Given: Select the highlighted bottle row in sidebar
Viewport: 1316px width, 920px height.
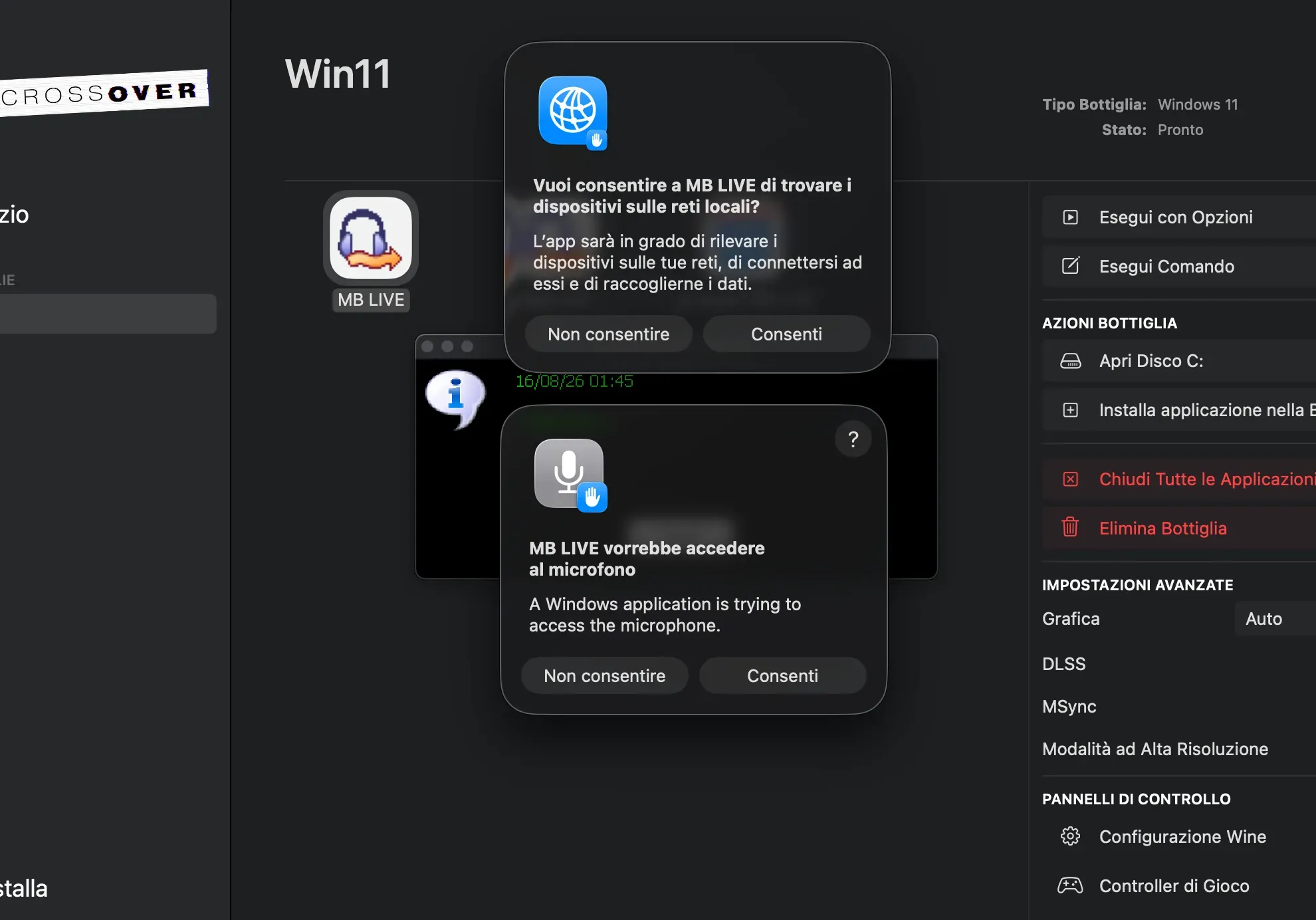Looking at the screenshot, I should click(x=108, y=314).
